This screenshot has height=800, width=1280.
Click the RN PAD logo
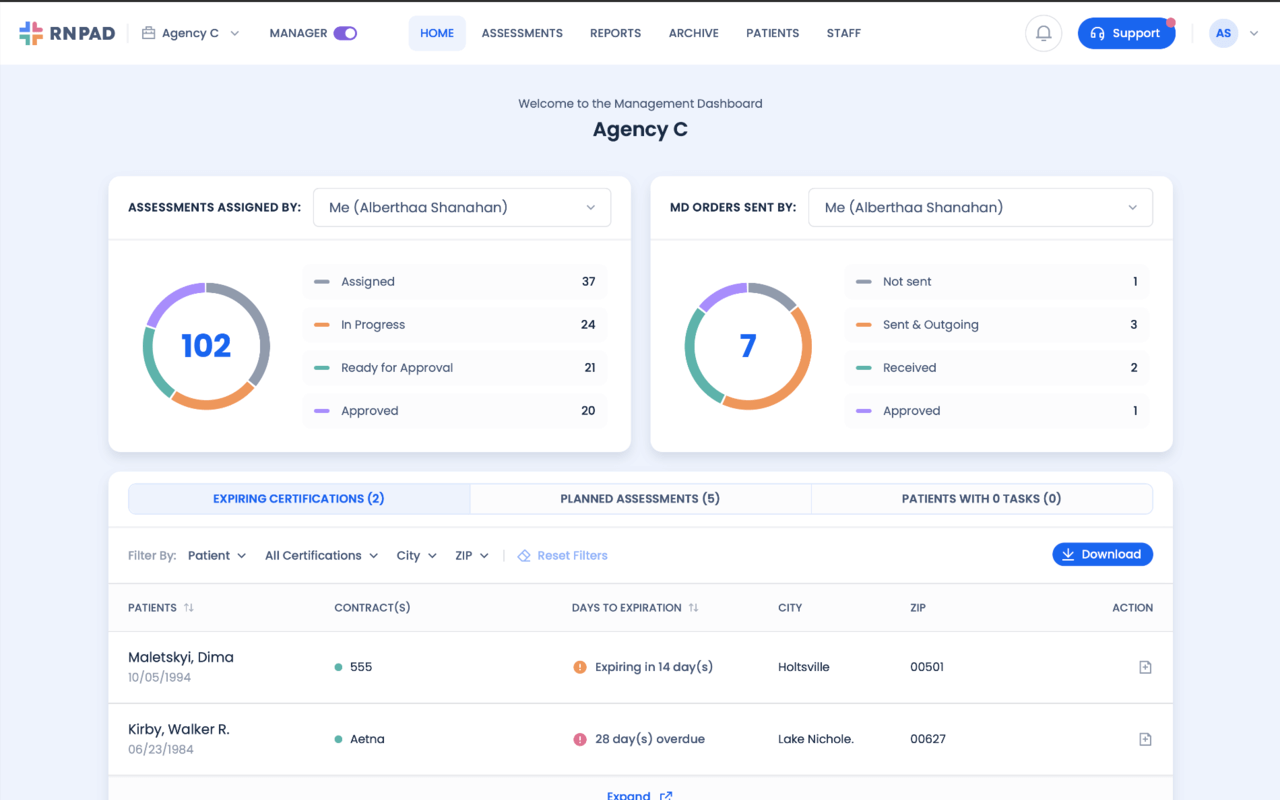[x=67, y=32]
